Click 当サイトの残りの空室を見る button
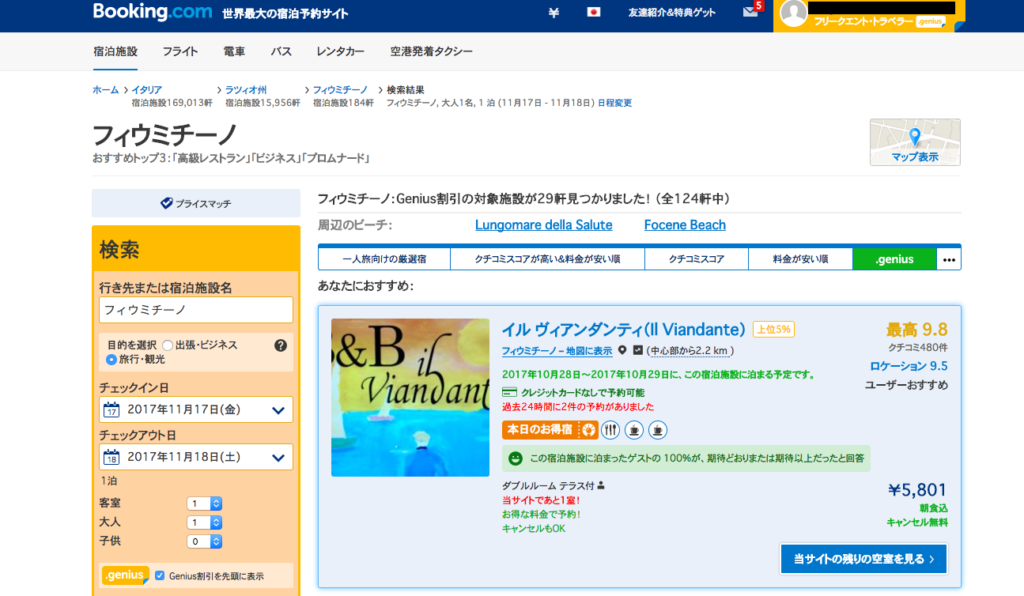Screen dimensions: 1024x596 pos(863,559)
